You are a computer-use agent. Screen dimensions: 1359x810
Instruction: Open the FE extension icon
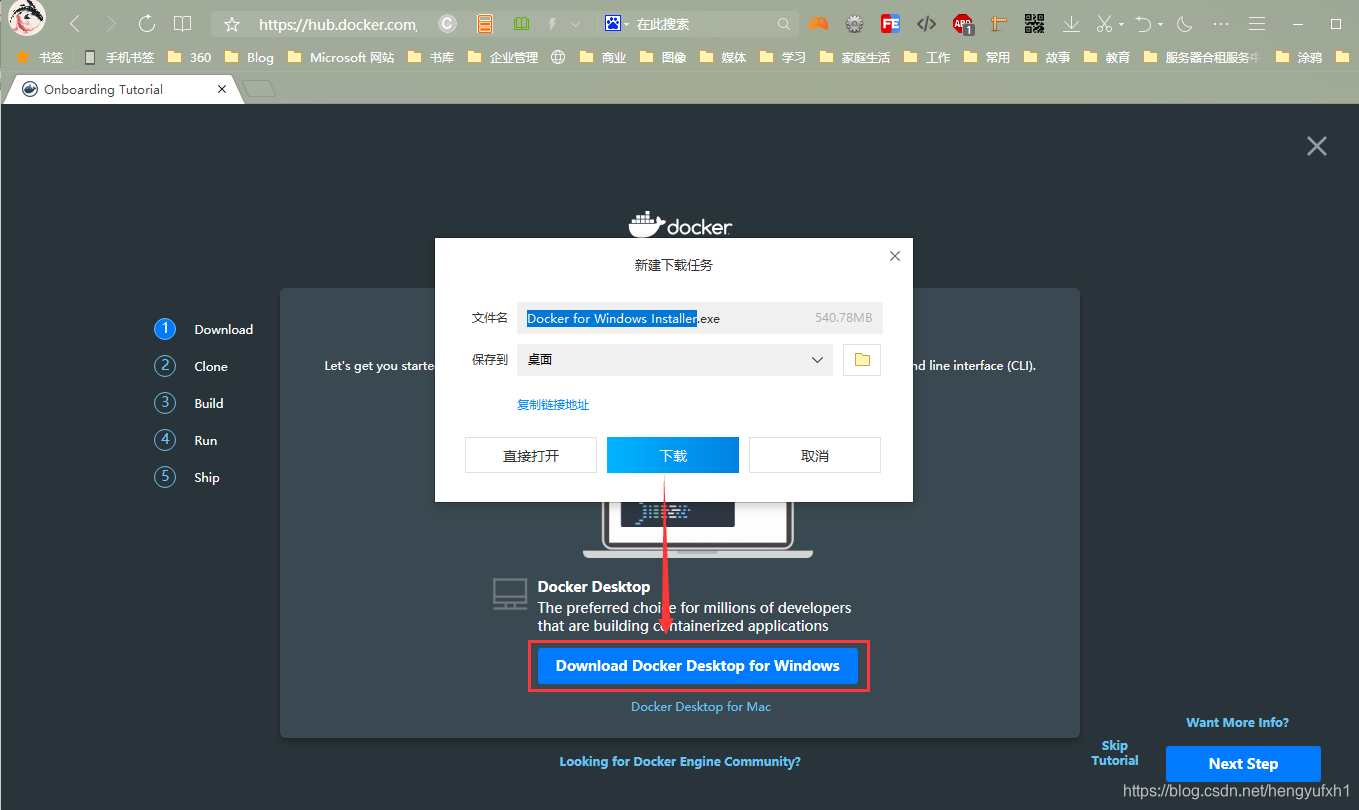tap(890, 24)
